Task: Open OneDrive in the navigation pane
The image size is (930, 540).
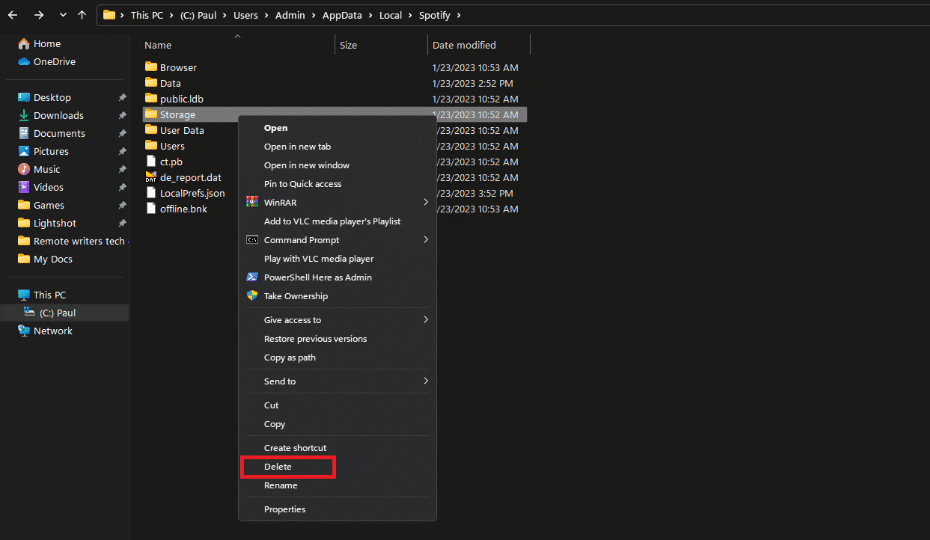Action: click(47, 62)
